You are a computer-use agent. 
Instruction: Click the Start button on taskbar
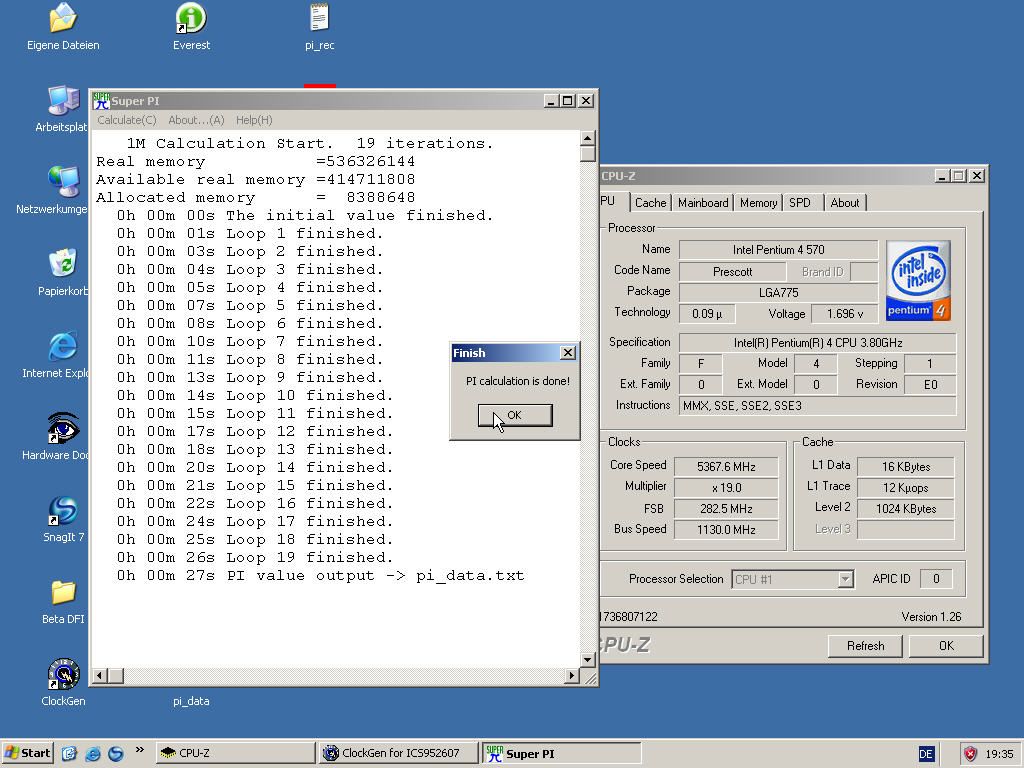(28, 753)
